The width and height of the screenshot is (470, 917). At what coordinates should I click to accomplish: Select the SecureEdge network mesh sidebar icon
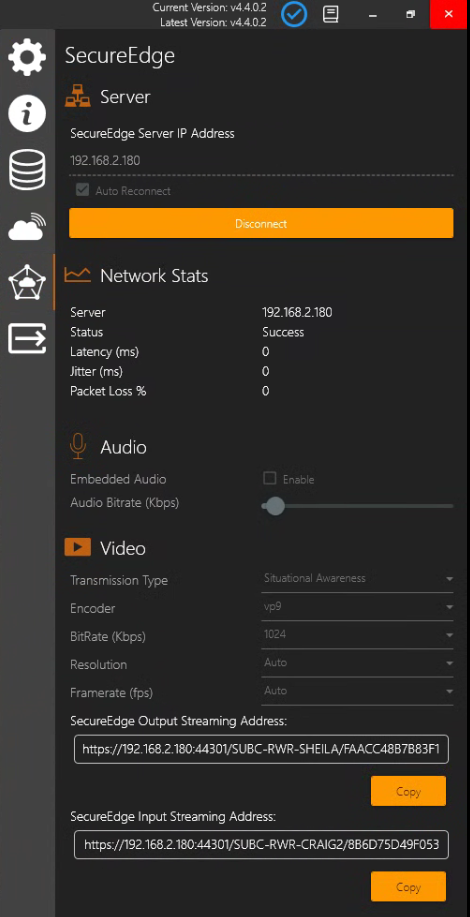(x=27, y=282)
